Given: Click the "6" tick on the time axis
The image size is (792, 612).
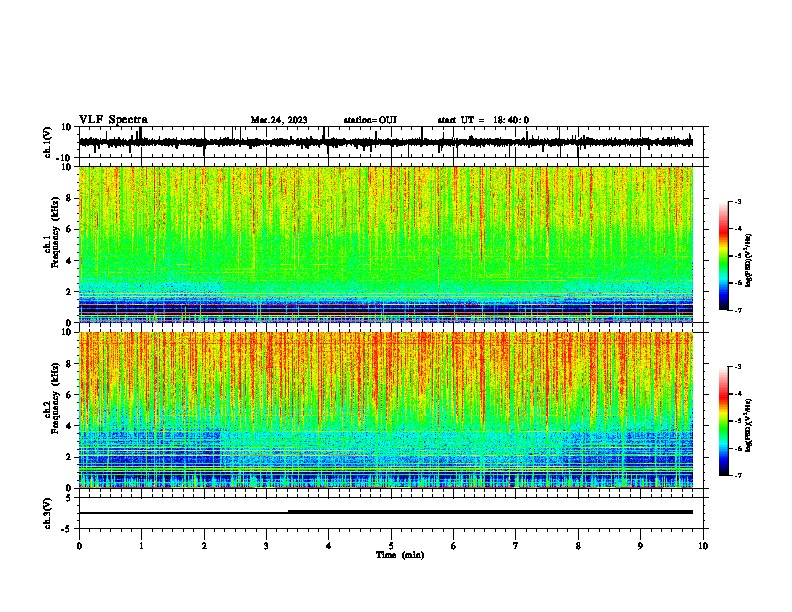Looking at the screenshot, I should [453, 546].
